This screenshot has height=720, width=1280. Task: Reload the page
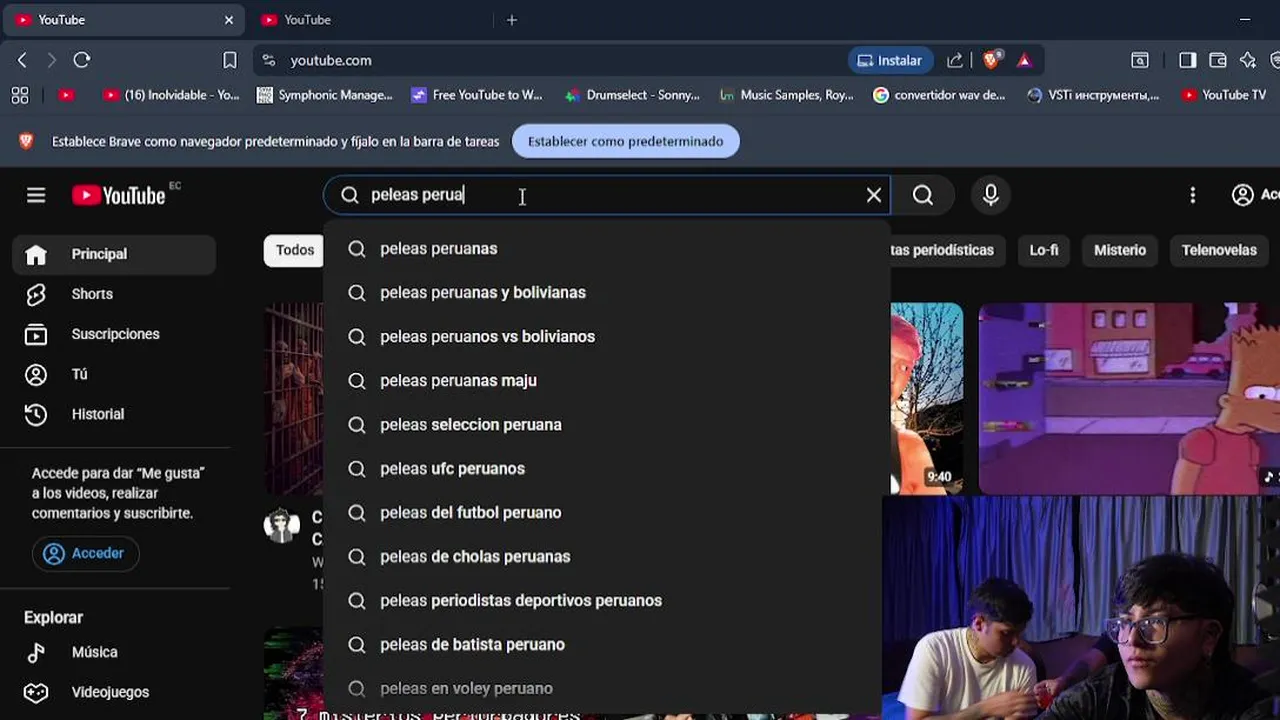pos(82,60)
